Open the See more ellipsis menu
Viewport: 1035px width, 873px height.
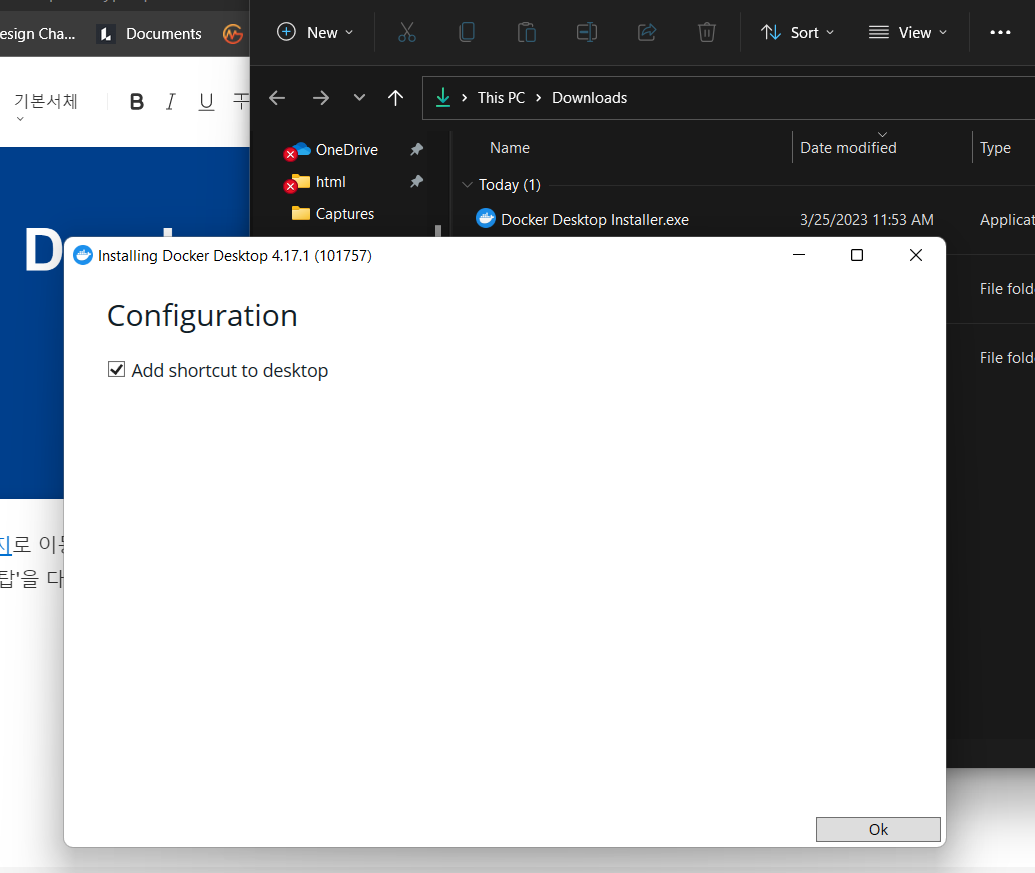click(x=1000, y=32)
